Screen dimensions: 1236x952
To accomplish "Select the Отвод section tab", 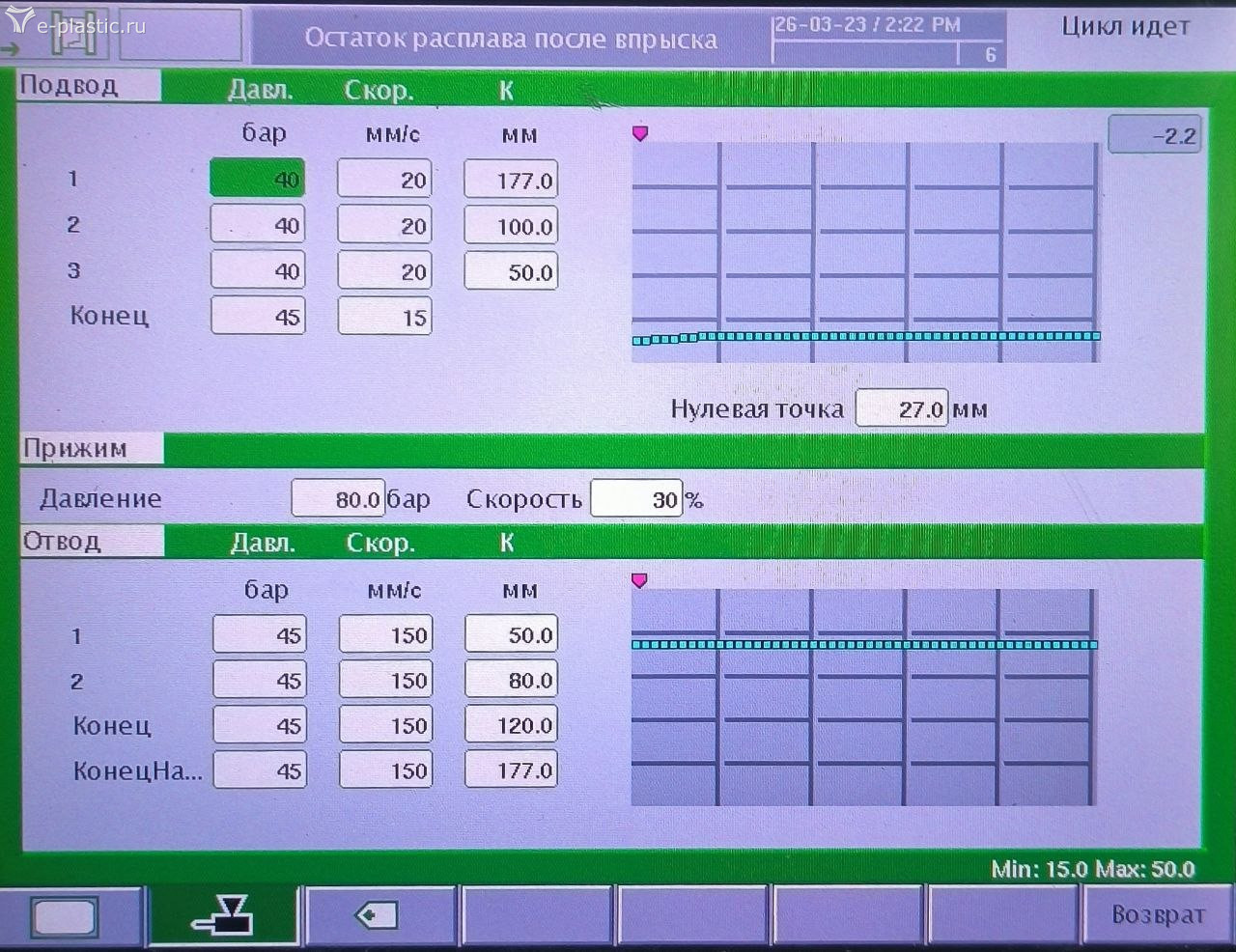I will tap(92, 542).
